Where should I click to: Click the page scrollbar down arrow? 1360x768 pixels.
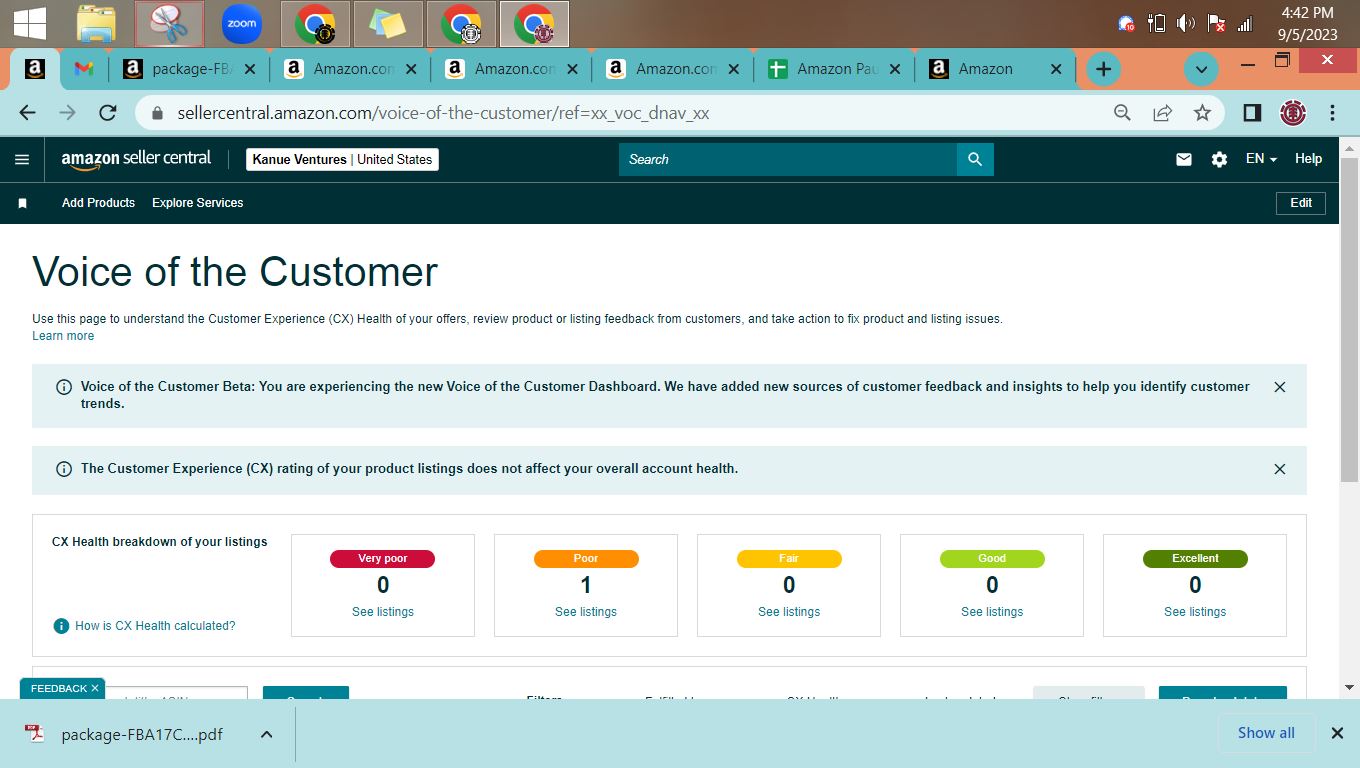click(x=1349, y=688)
